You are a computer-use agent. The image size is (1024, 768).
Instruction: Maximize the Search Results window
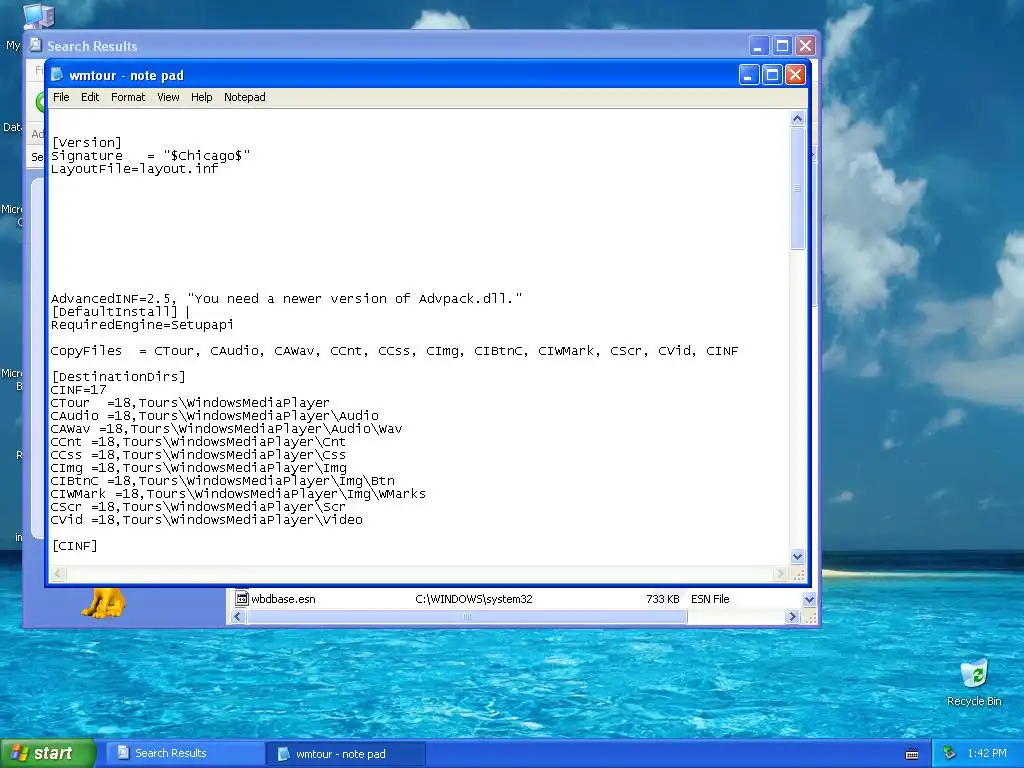click(782, 46)
